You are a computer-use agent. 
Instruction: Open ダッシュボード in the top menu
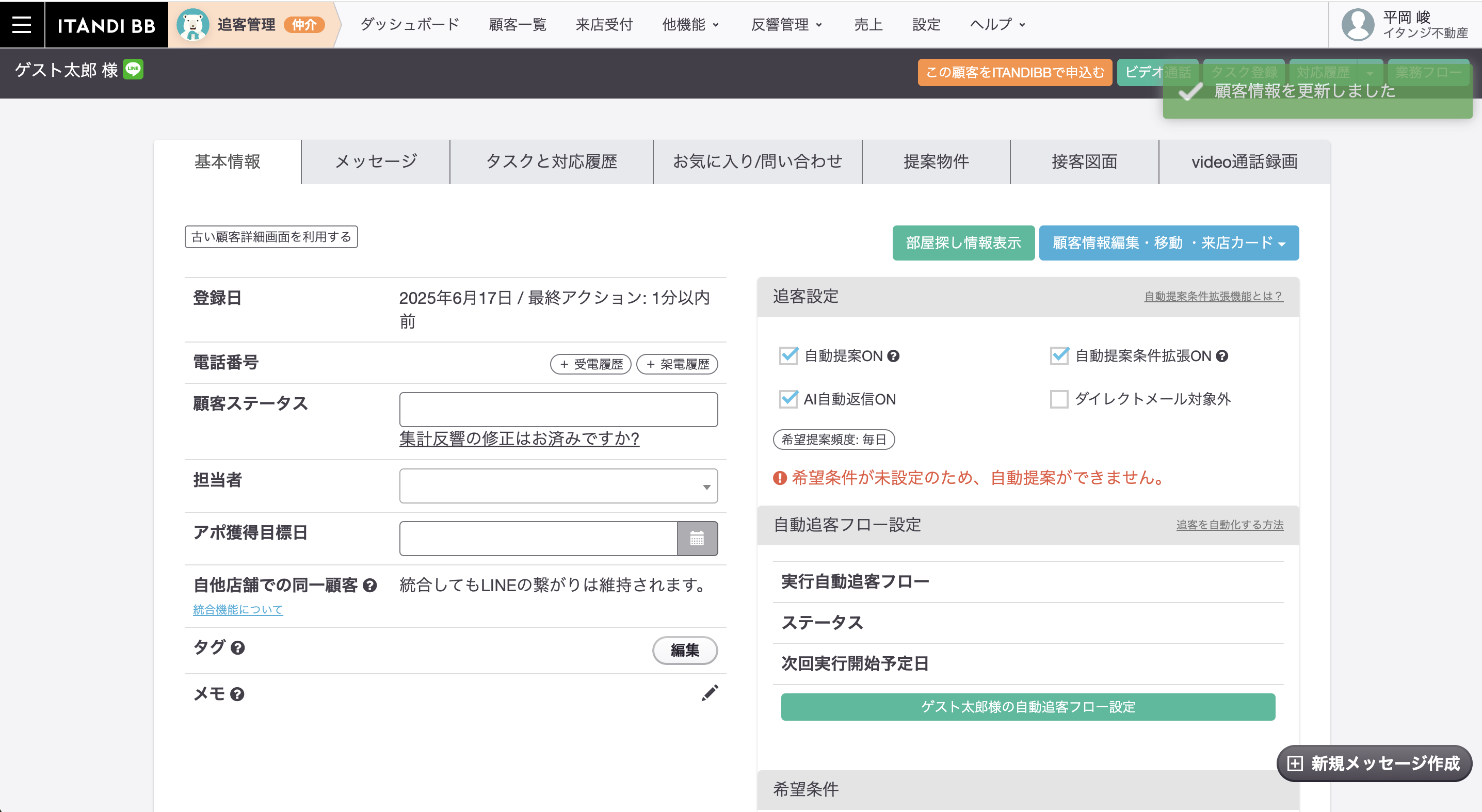point(410,25)
